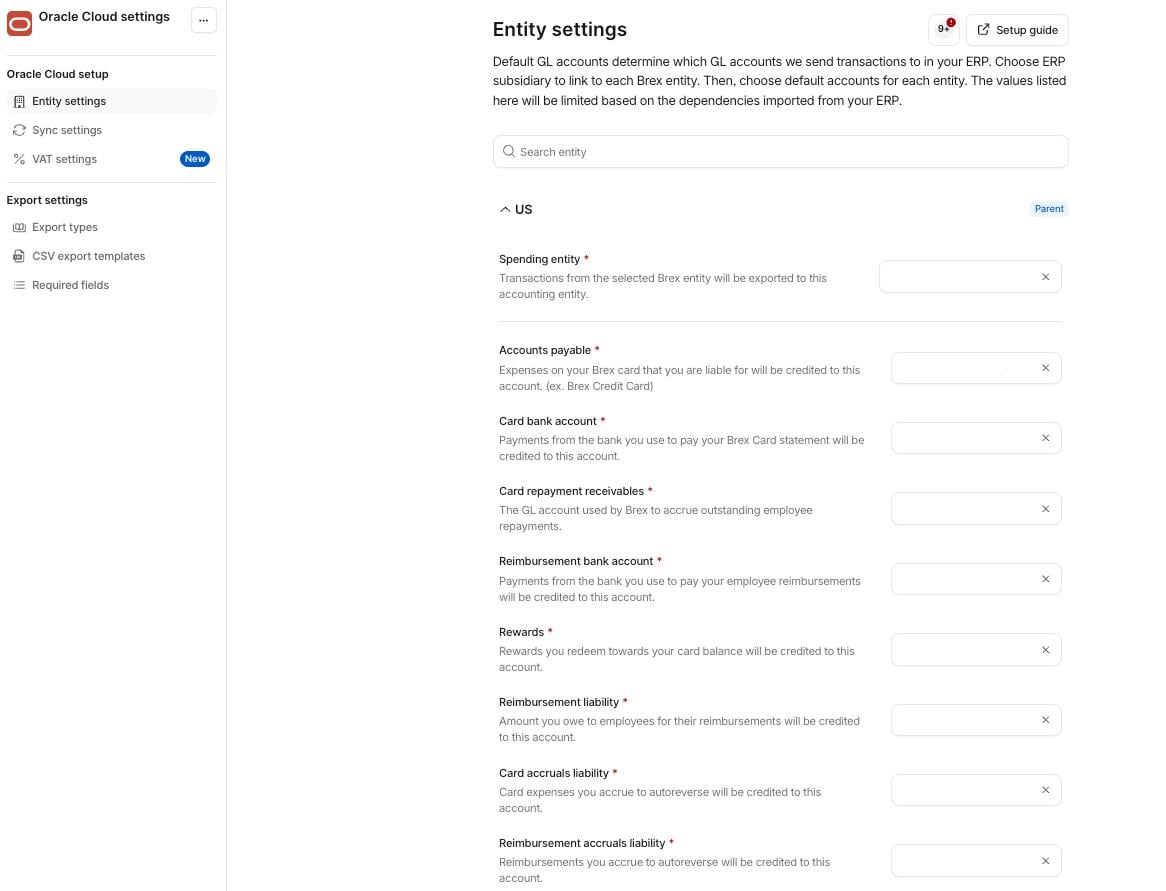Click the Entity settings page heading
Screen dimensions: 1166x891
559,30
